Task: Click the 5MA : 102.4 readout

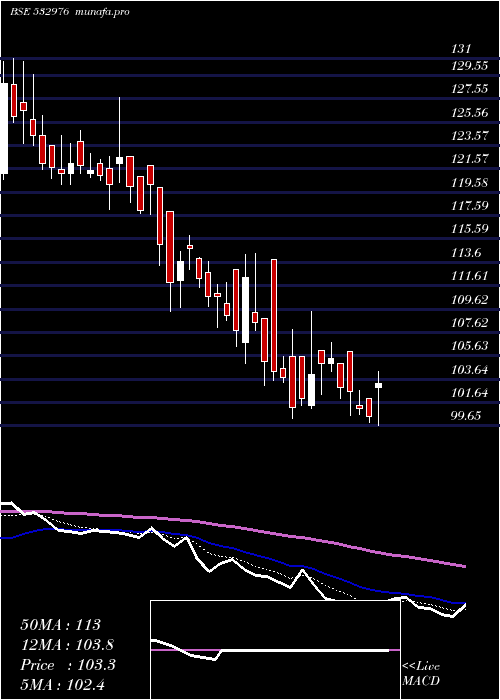Action: [62, 685]
